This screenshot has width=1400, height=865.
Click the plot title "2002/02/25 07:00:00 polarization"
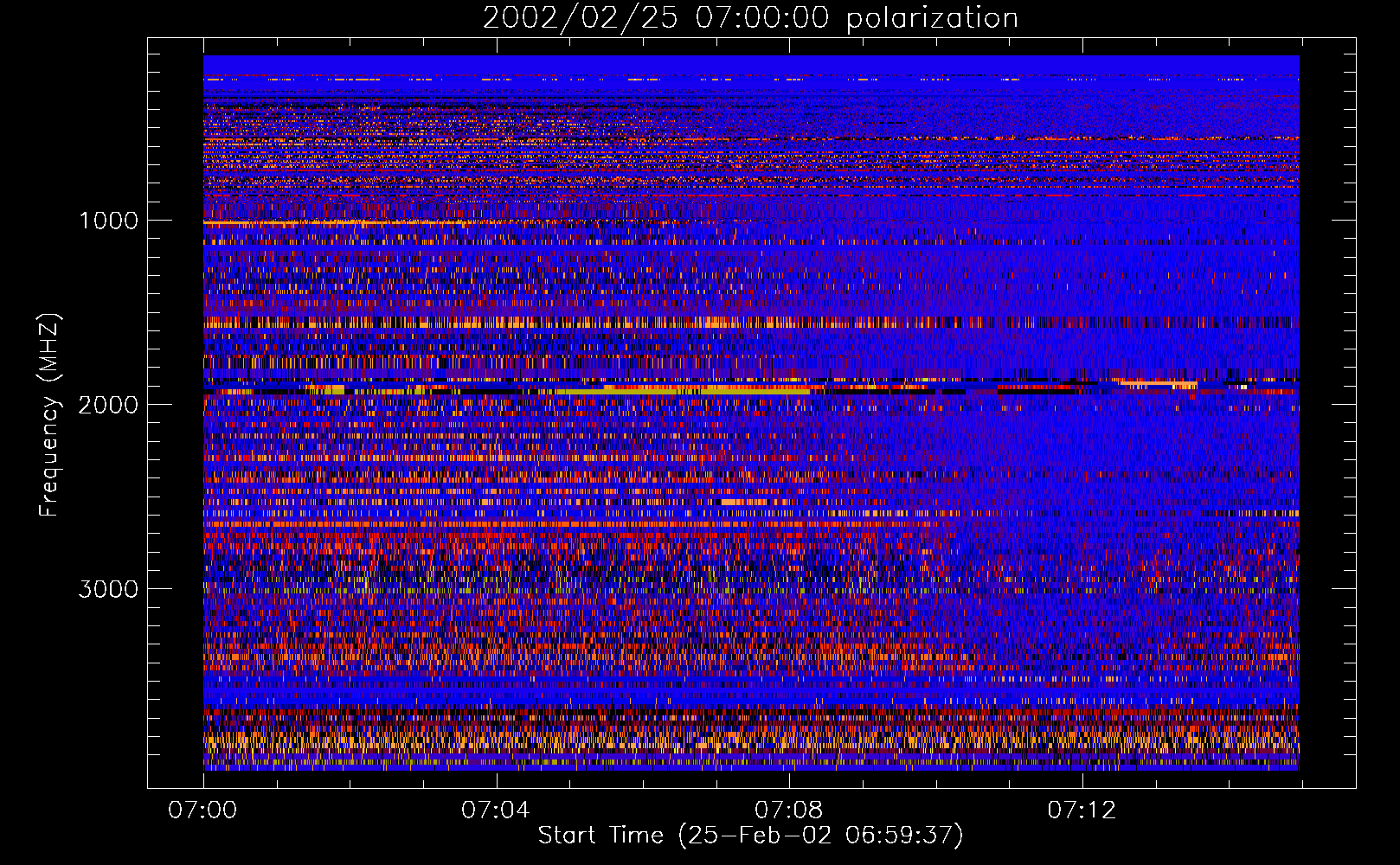[x=750, y=18]
